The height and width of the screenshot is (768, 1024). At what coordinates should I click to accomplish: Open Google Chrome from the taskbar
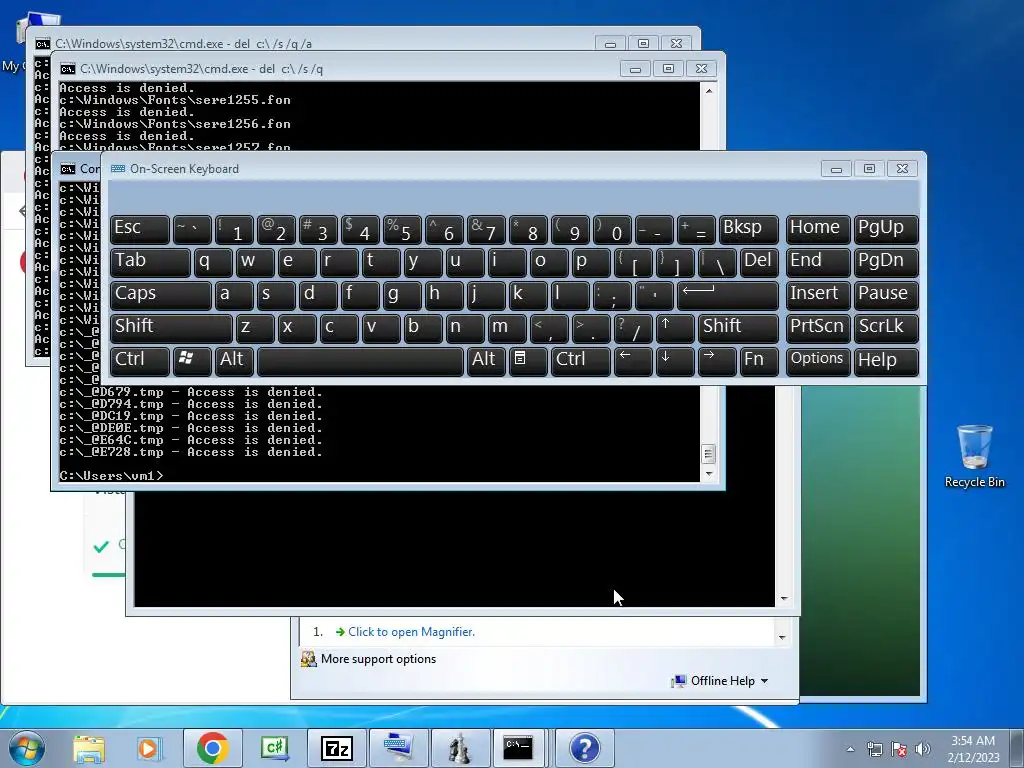tap(212, 748)
